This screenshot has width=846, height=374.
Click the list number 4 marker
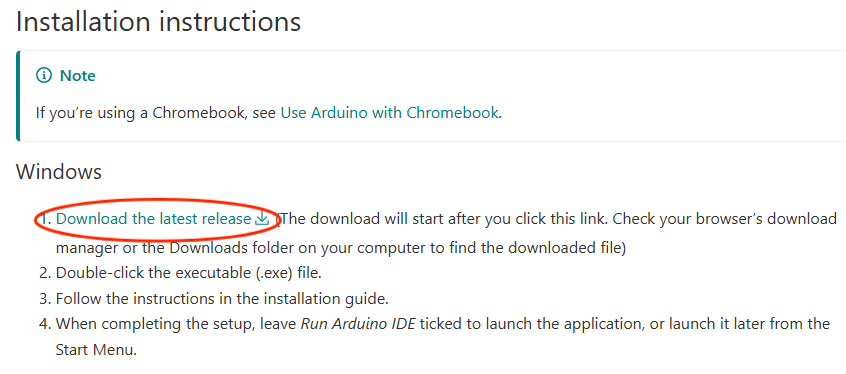pyautogui.click(x=45, y=324)
